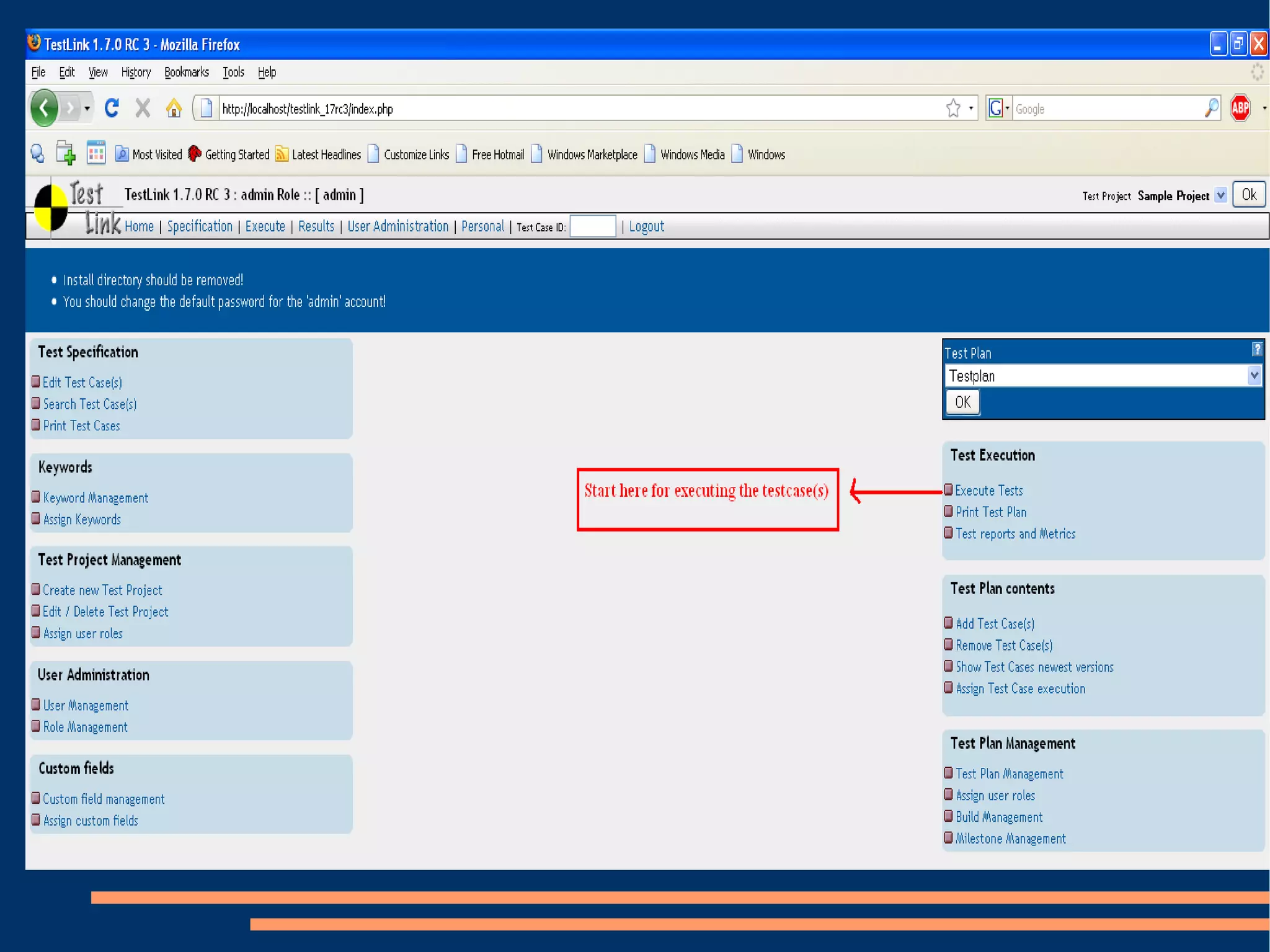Reload the page with the refresh icon

pos(112,109)
